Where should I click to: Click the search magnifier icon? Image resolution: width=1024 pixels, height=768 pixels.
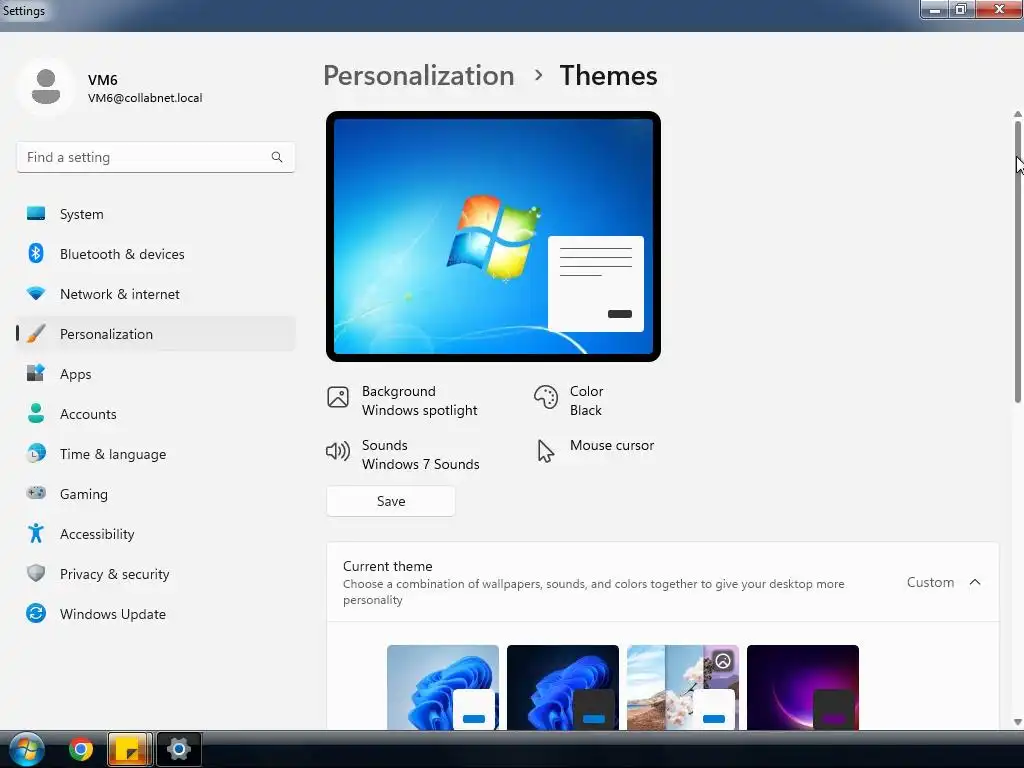277,157
